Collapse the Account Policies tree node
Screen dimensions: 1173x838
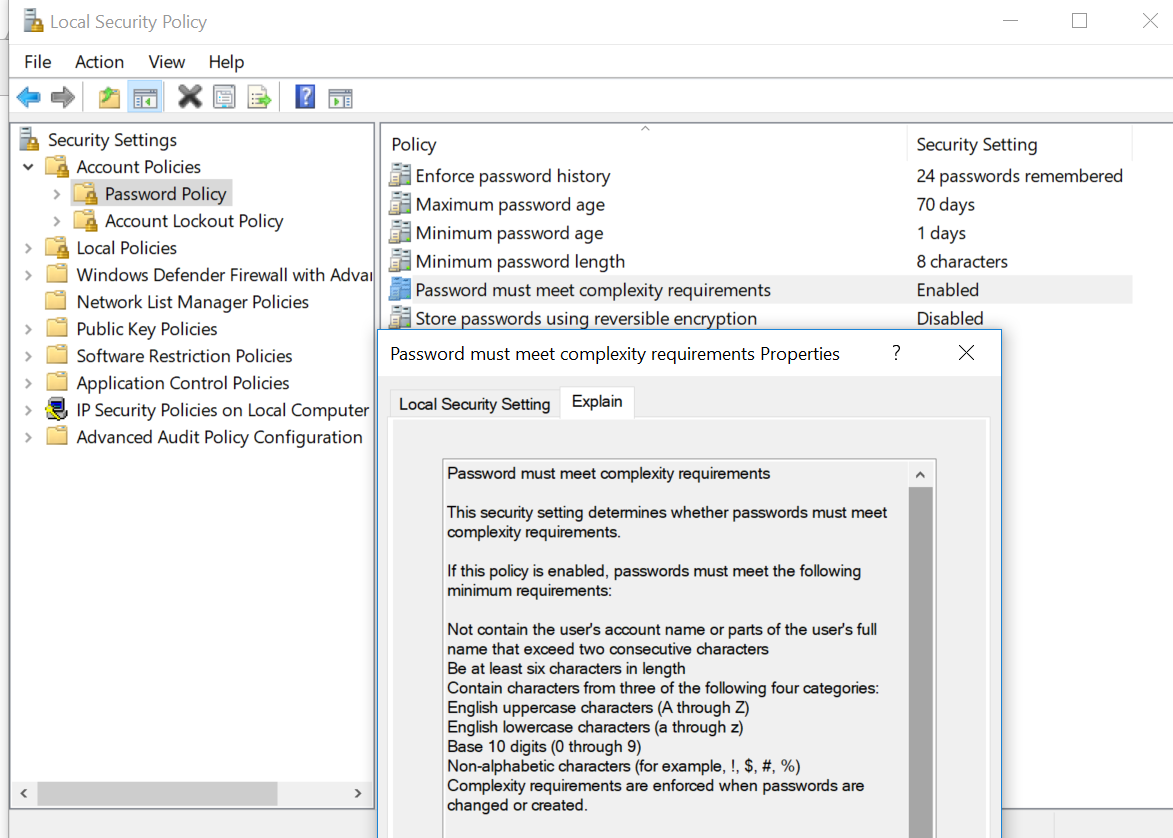[28, 167]
